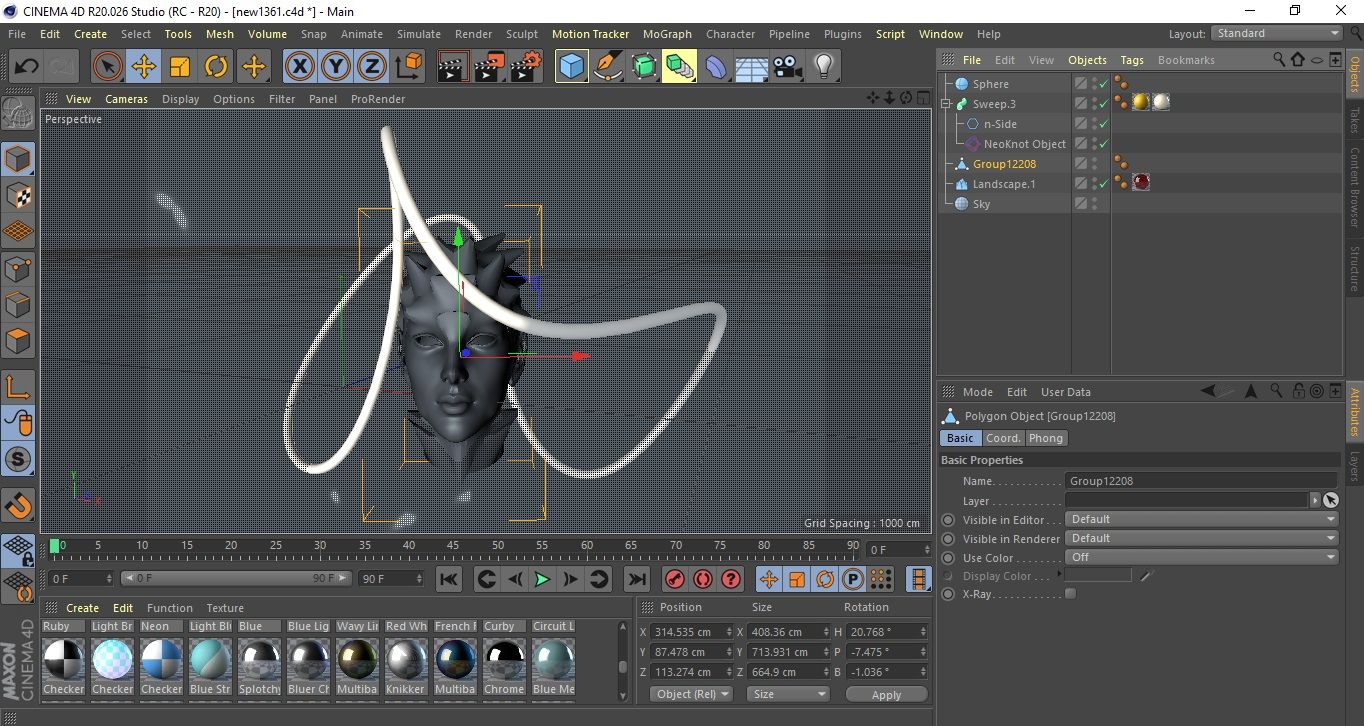Click the Deformer (bend) icon

click(715, 67)
